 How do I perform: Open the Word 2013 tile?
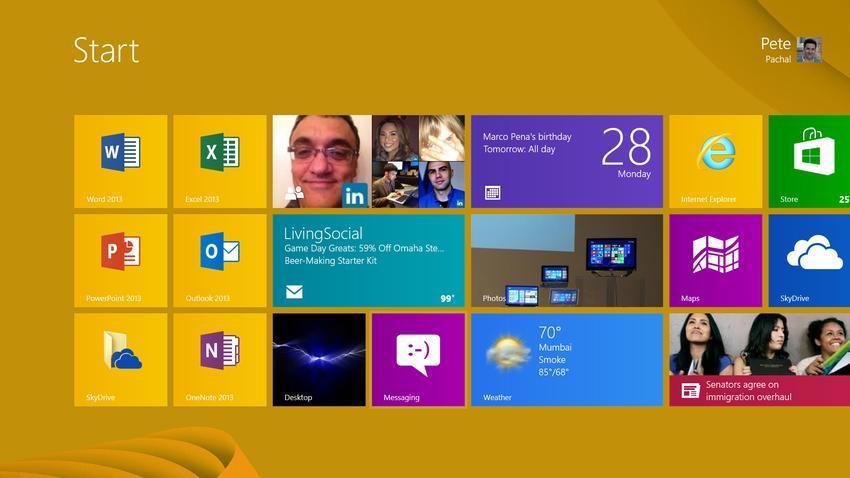click(x=120, y=161)
